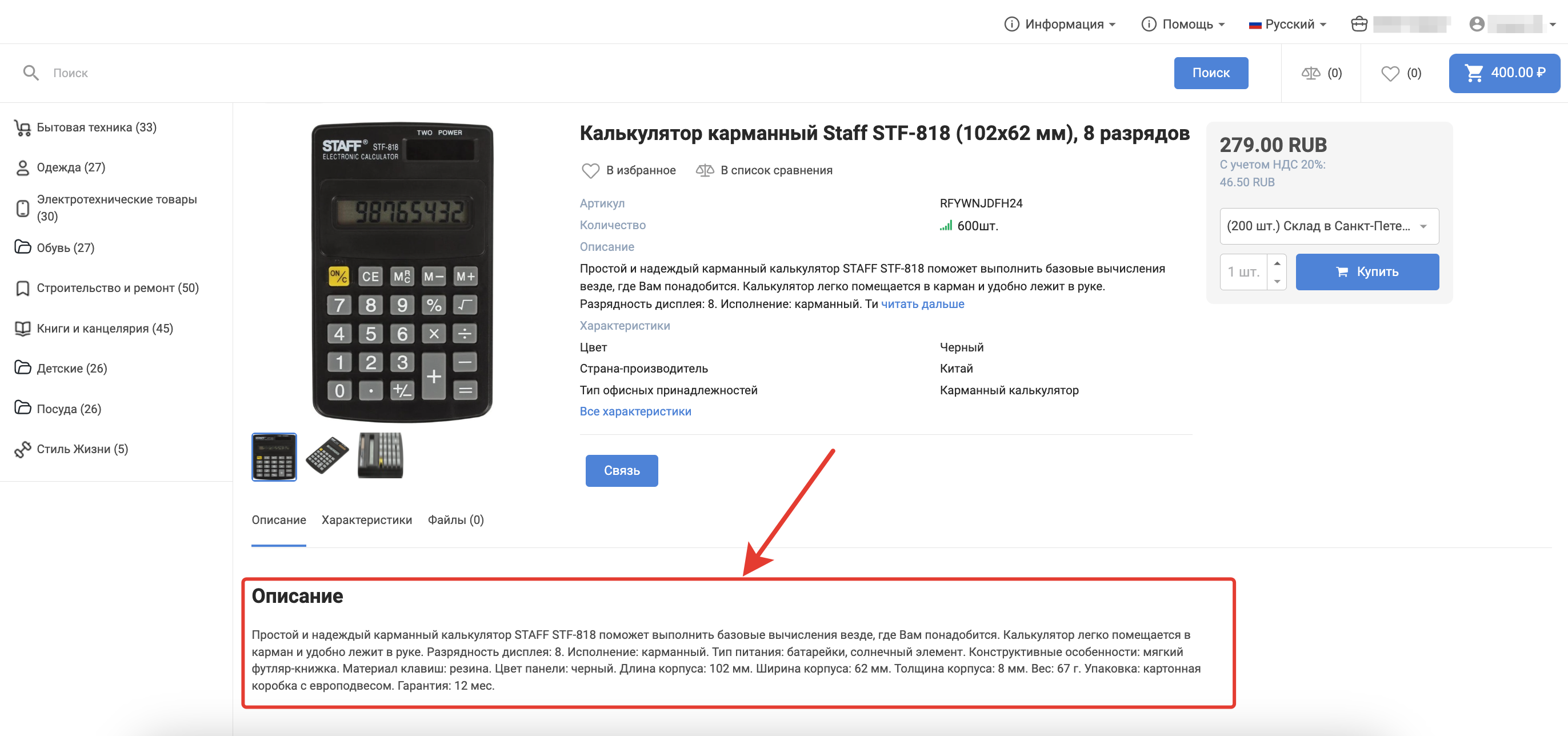Viewport: 1568px width, 736px height.
Task: Focus the Поиск search input field
Action: coord(609,73)
